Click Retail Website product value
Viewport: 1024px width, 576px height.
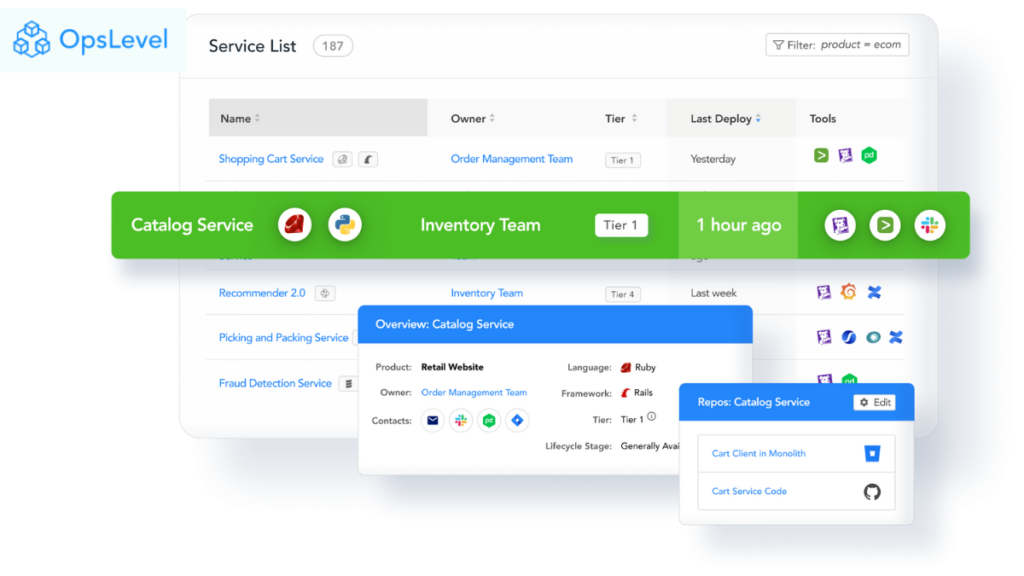pos(452,367)
